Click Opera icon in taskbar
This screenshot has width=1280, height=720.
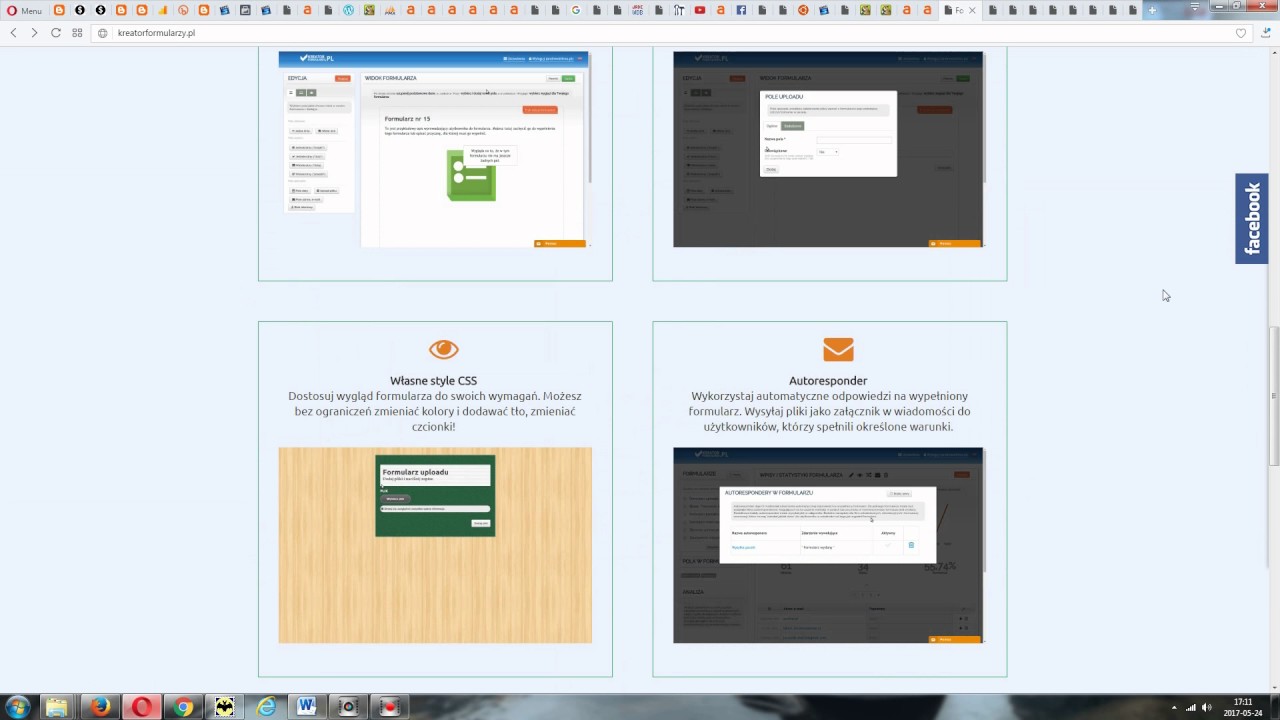(141, 707)
